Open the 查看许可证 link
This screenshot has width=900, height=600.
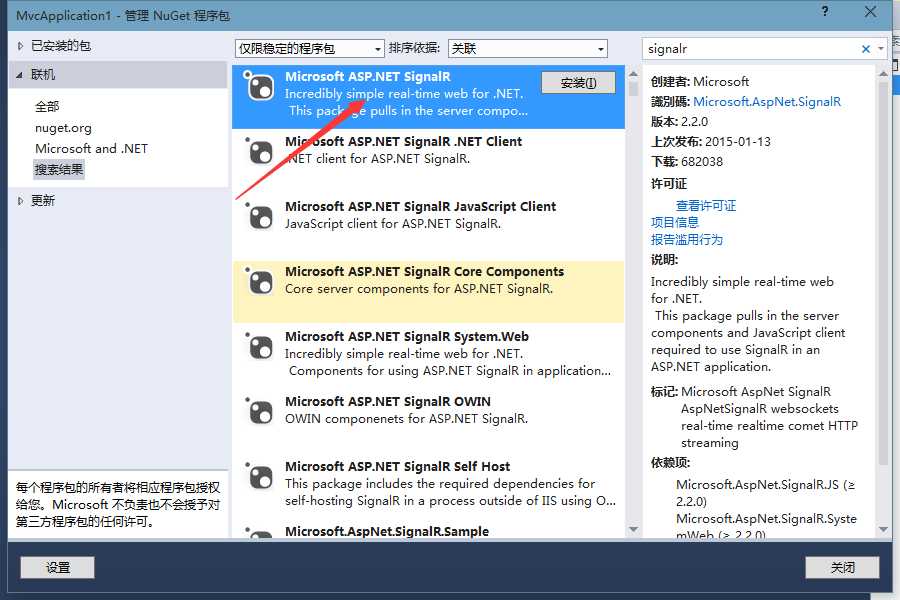point(705,206)
